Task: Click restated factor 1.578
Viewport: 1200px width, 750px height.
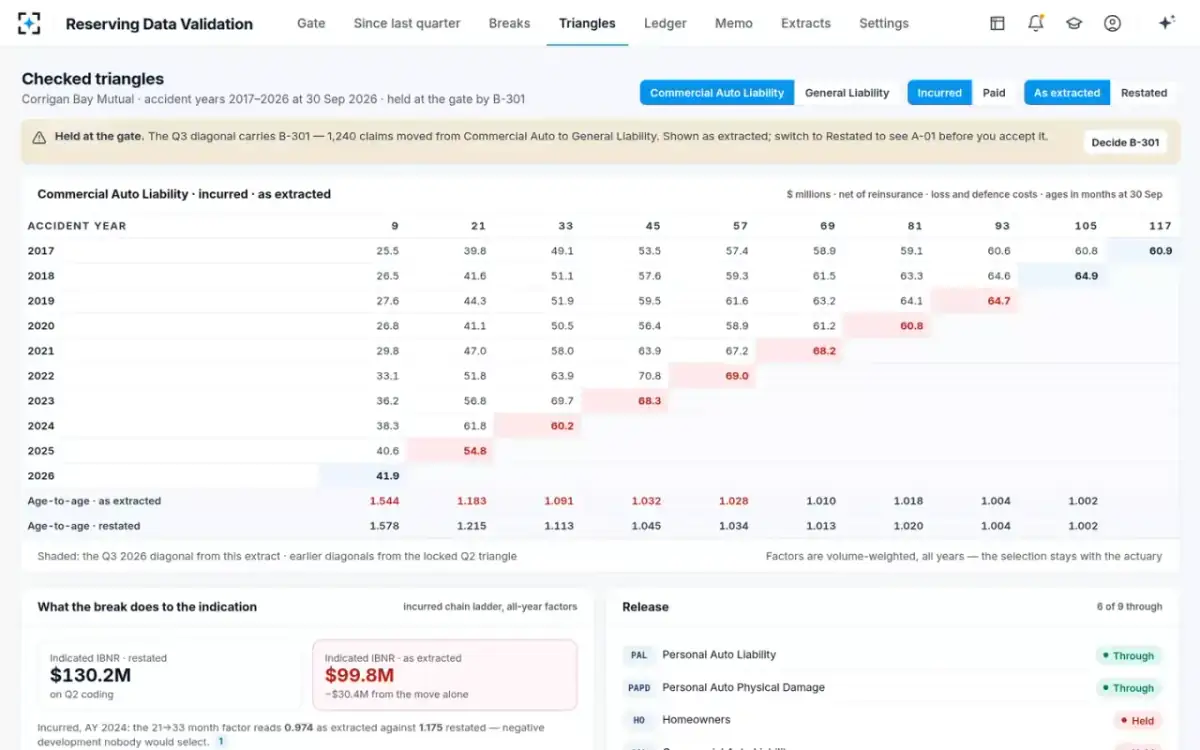Action: coord(384,526)
